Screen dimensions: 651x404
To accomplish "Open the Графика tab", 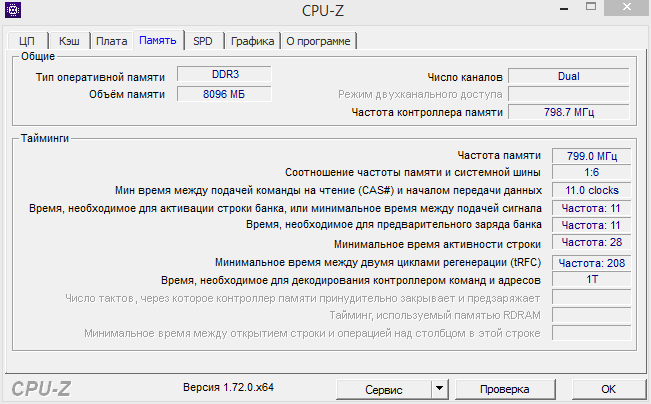I will (x=252, y=41).
